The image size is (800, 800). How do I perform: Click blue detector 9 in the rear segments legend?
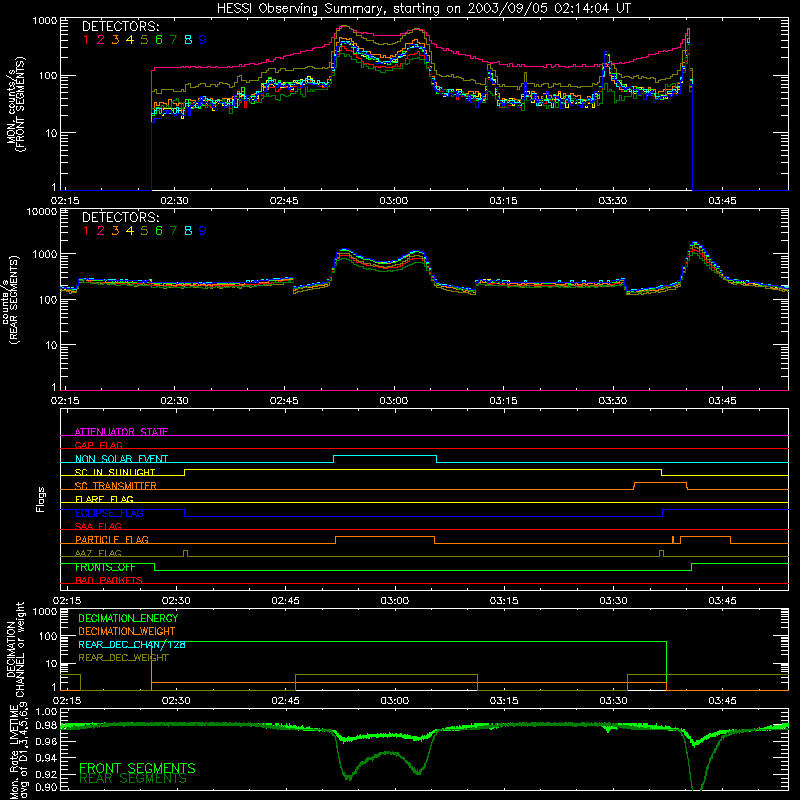pyautogui.click(x=203, y=231)
